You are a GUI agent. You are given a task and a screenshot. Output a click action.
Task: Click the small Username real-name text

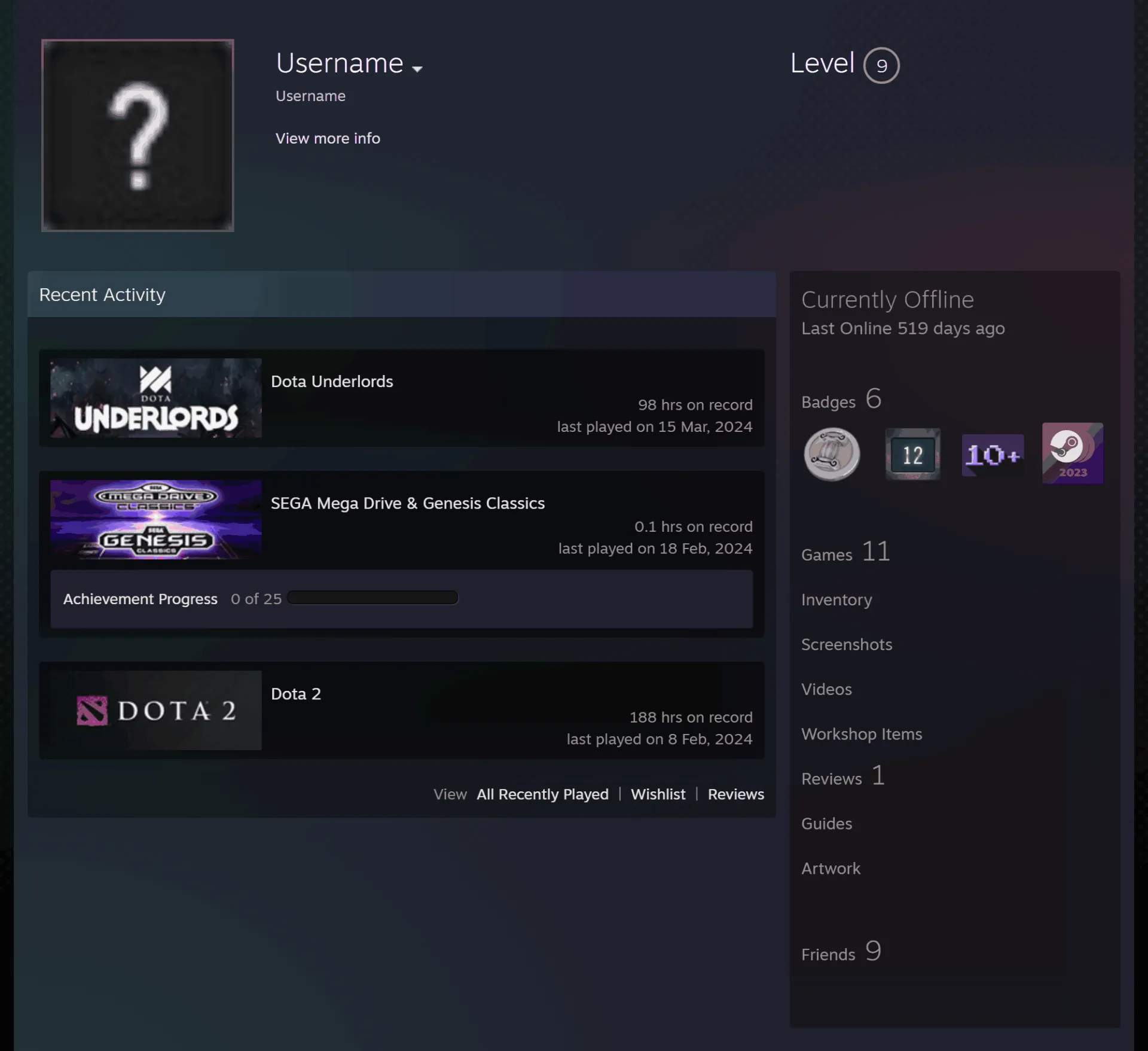click(x=310, y=96)
